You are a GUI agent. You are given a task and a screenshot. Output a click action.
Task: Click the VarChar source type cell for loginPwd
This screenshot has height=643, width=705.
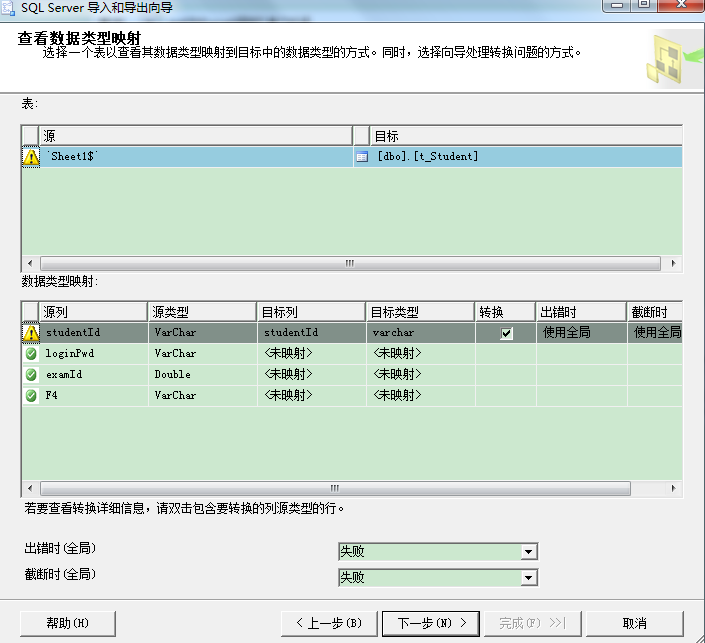203,353
